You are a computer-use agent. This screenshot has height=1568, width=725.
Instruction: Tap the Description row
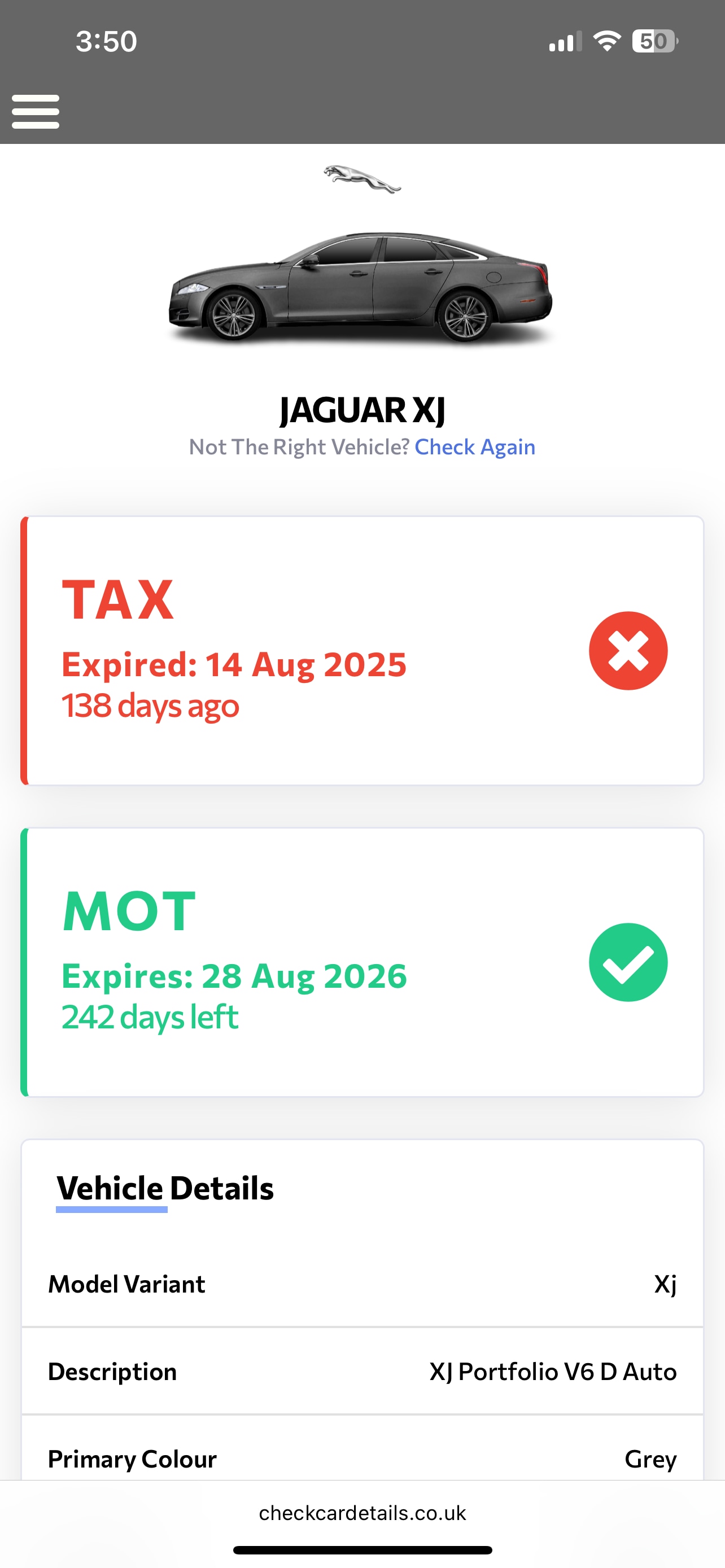click(362, 1372)
